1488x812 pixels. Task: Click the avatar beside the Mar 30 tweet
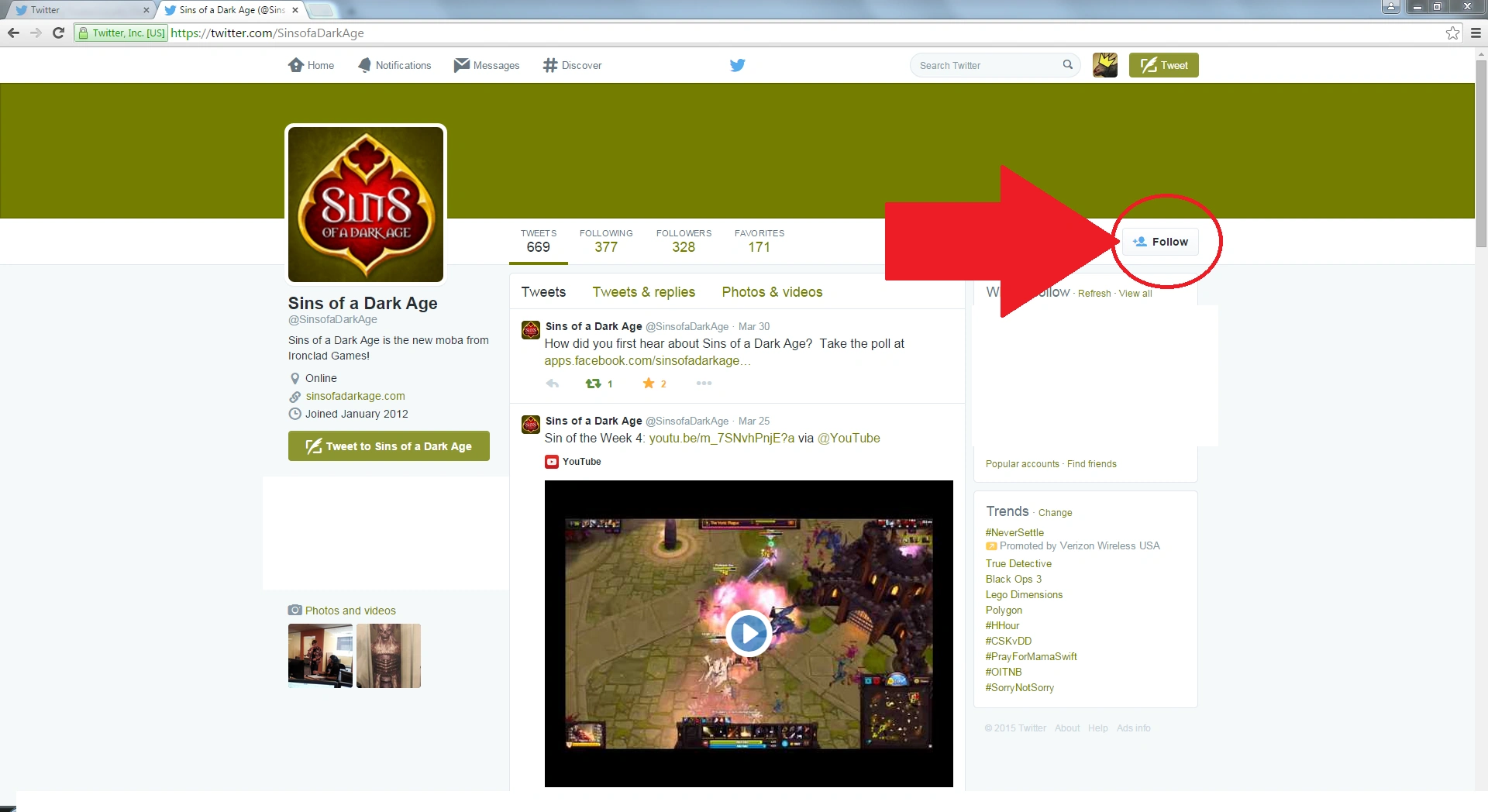tap(531, 331)
